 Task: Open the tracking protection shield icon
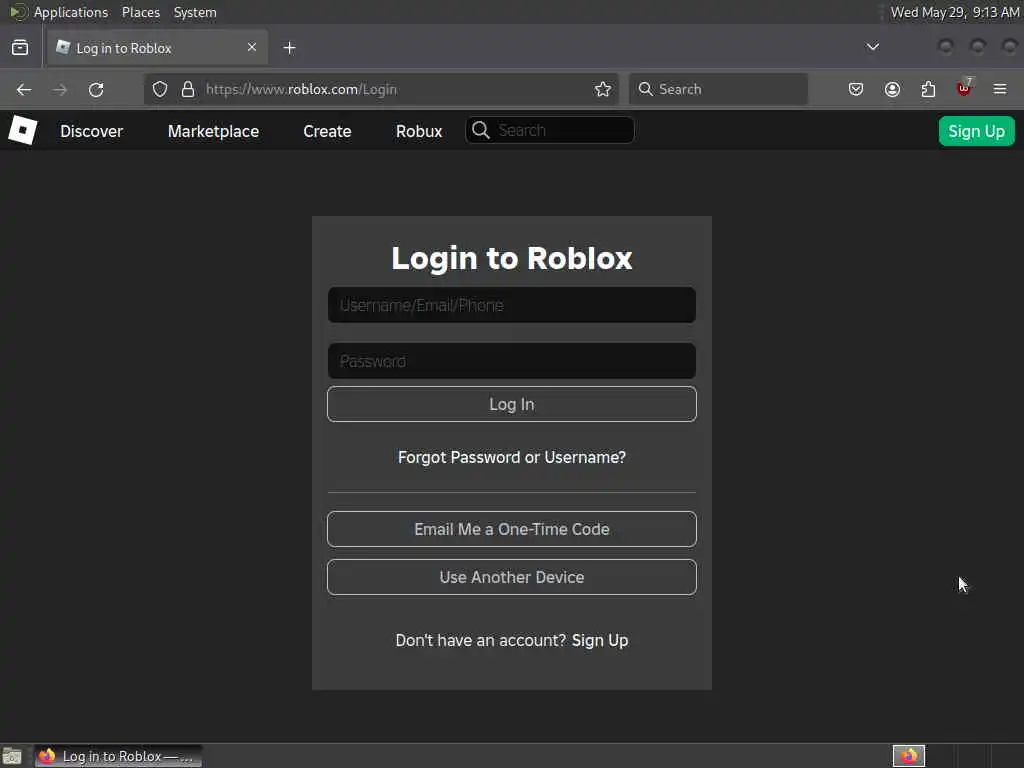(x=160, y=89)
